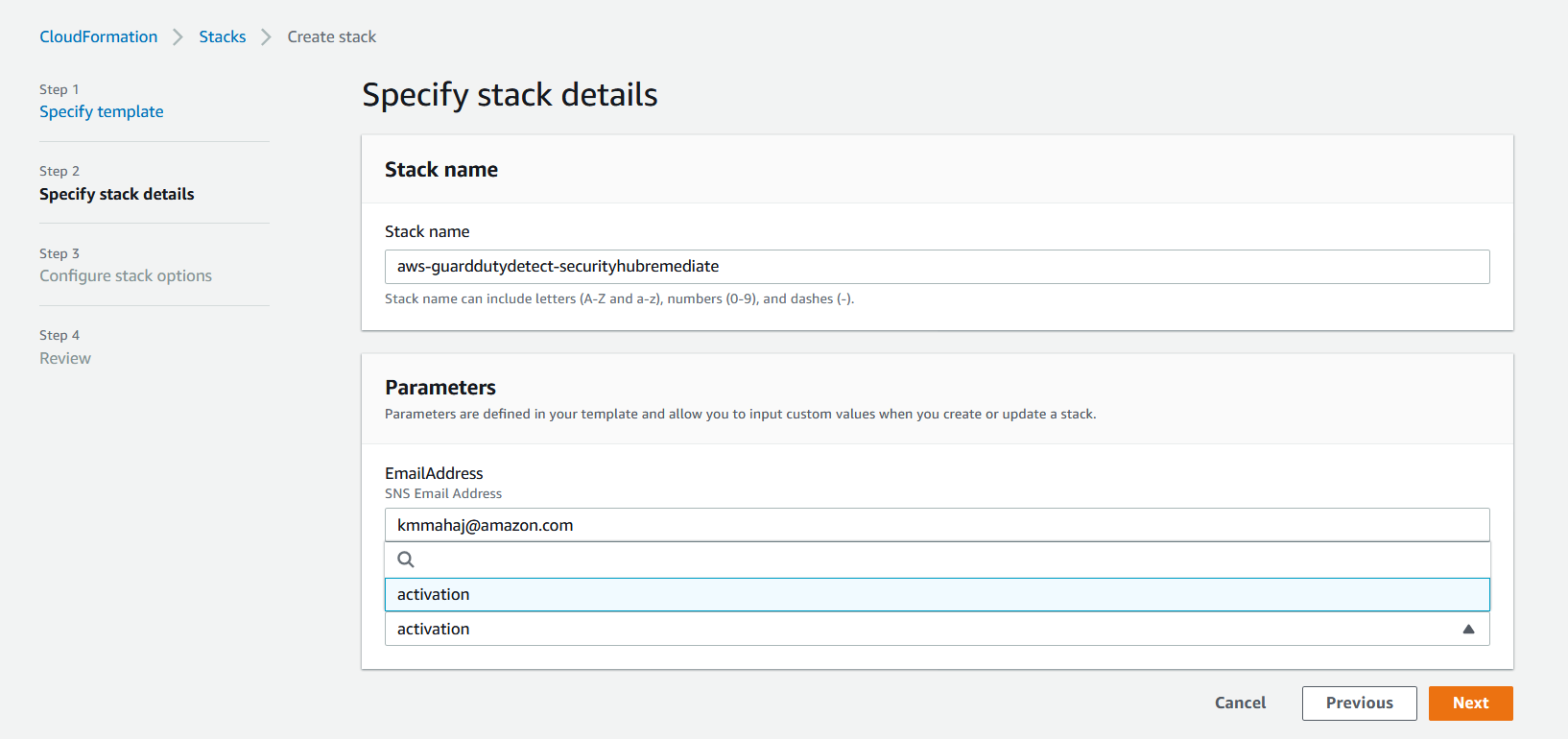Viewport: 1568px width, 739px height.
Task: Return to the Specify template step
Action: click(102, 111)
